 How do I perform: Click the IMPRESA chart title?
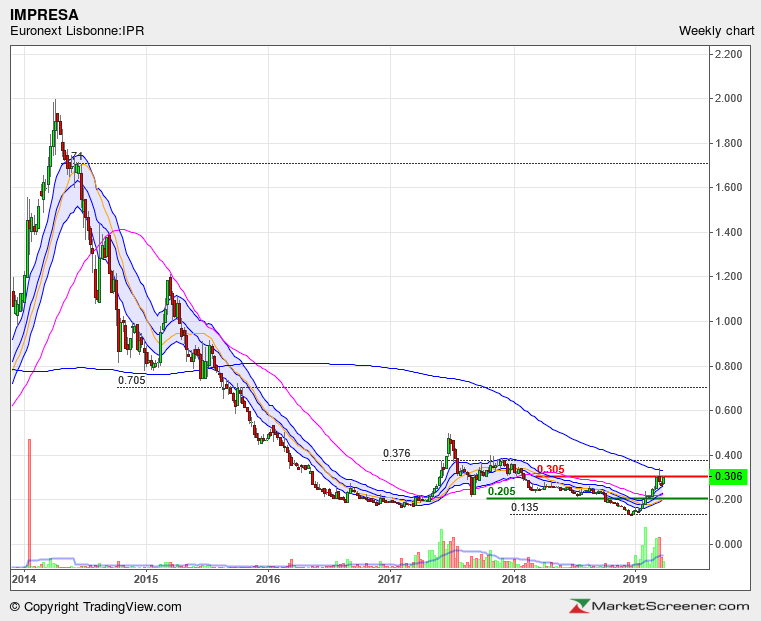pyautogui.click(x=44, y=15)
